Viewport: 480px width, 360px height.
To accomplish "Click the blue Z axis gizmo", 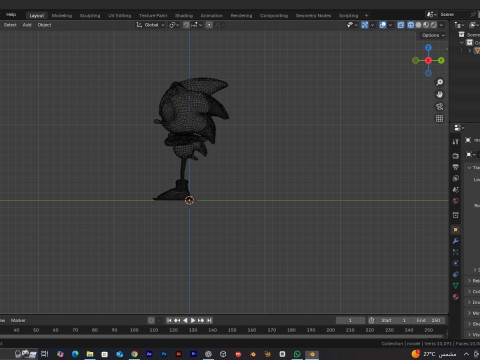I will coord(428,48).
